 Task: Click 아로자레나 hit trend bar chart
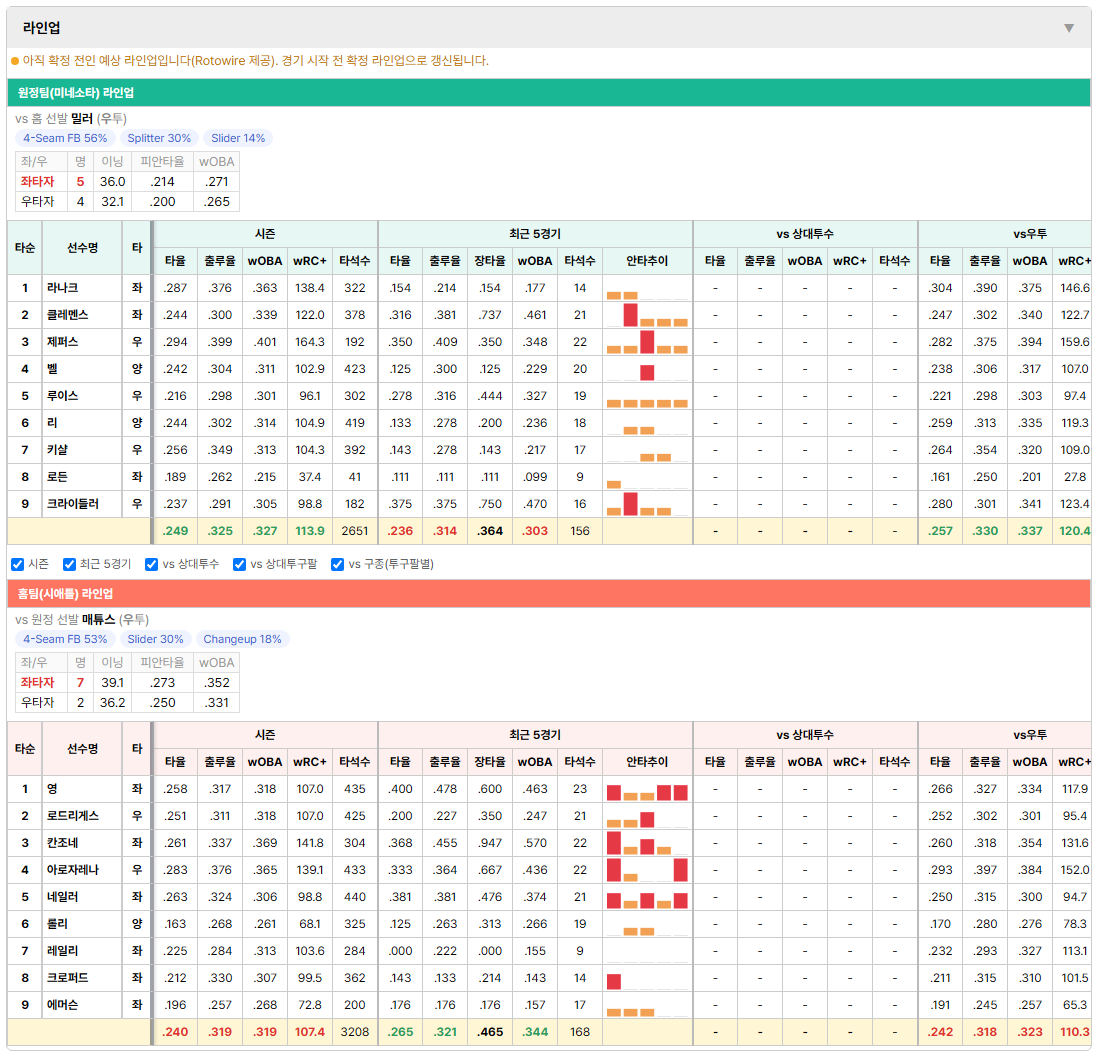(647, 870)
